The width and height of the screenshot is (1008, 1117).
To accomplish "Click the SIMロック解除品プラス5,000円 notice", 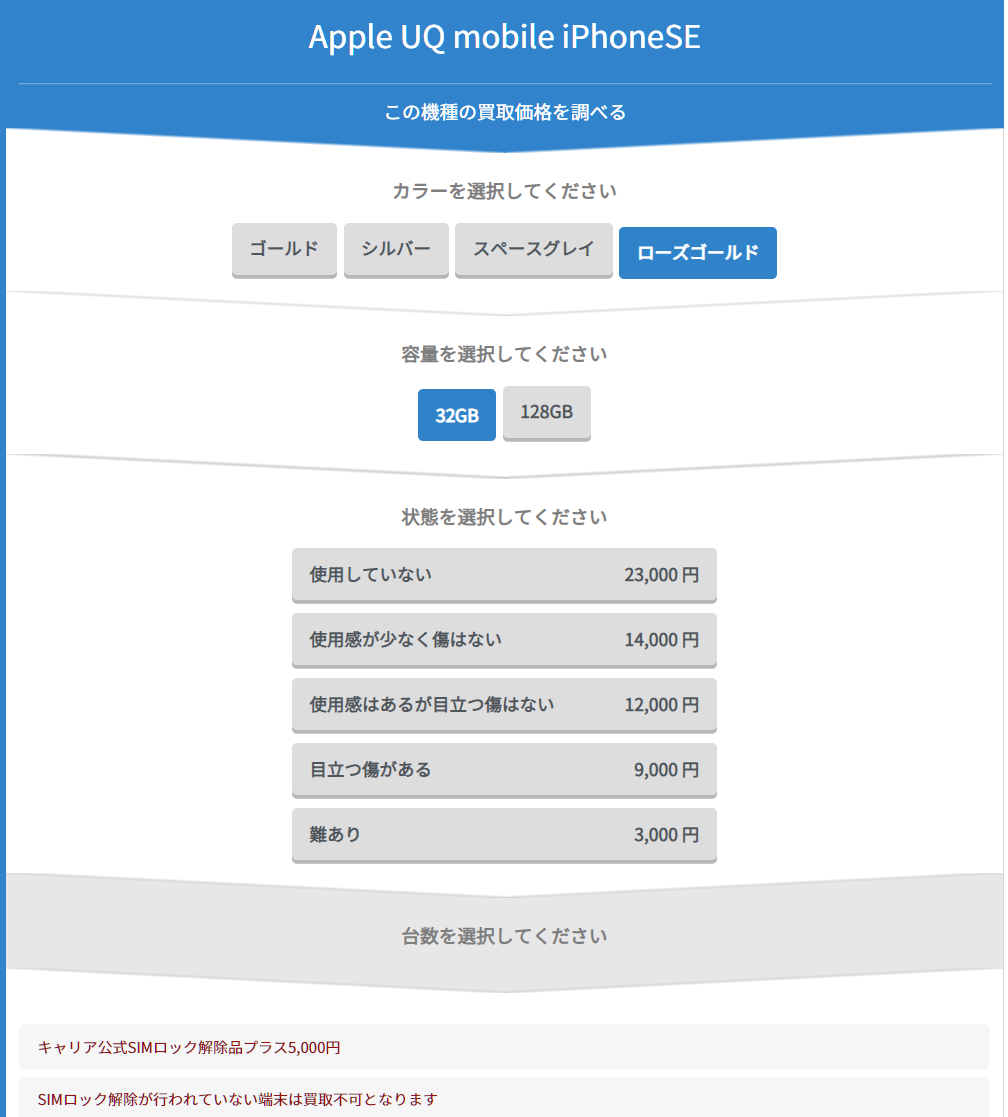I will (189, 1047).
